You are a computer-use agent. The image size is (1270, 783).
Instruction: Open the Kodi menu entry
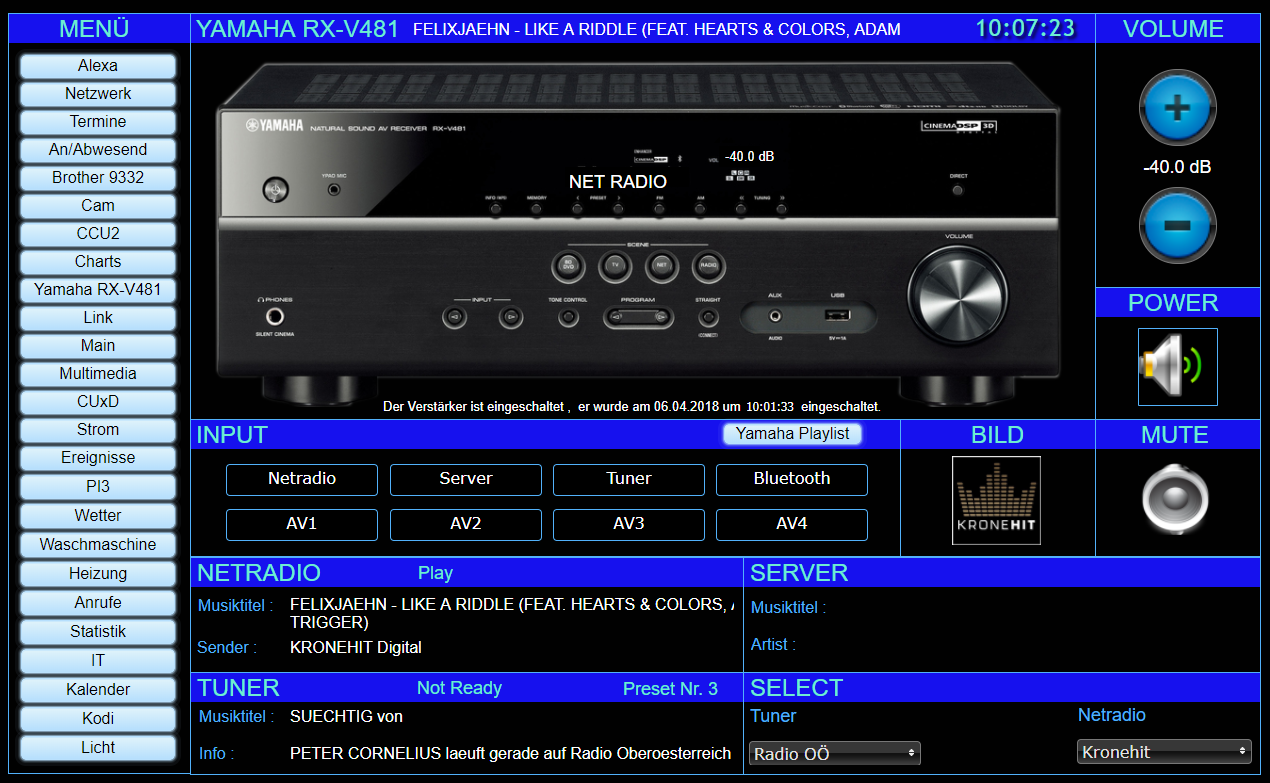98,719
